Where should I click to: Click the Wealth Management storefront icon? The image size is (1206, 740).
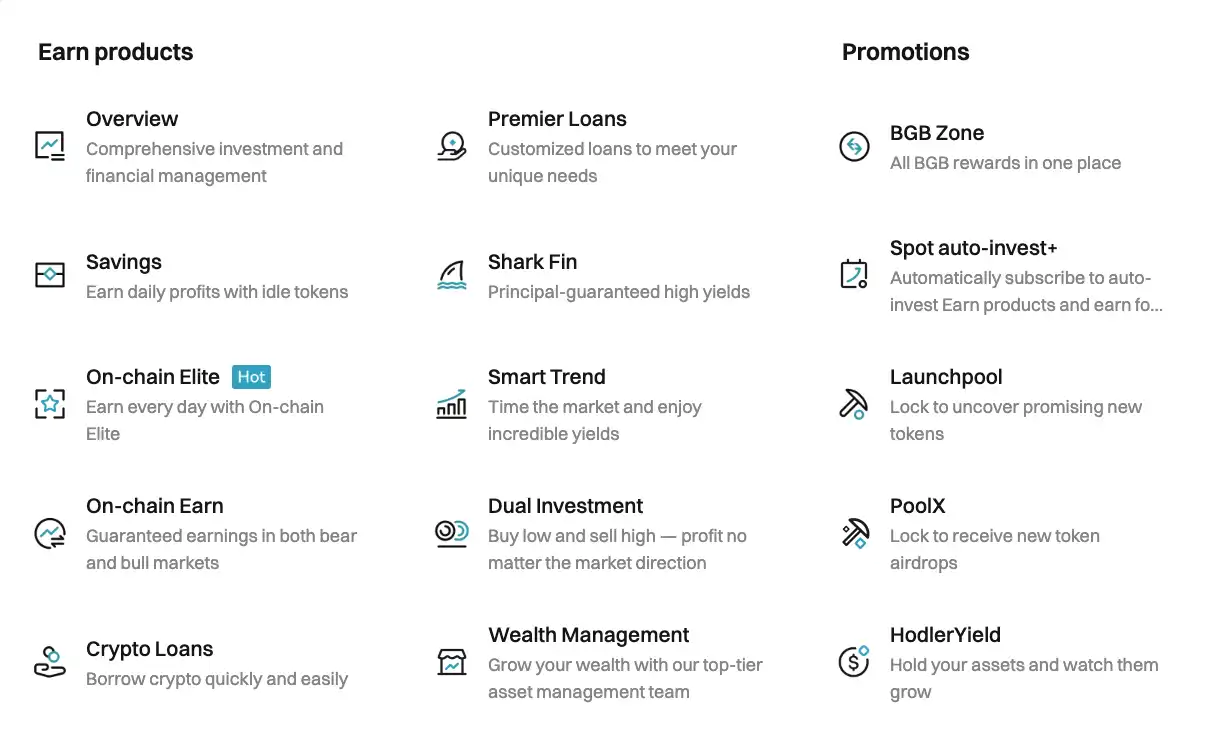pyautogui.click(x=452, y=662)
